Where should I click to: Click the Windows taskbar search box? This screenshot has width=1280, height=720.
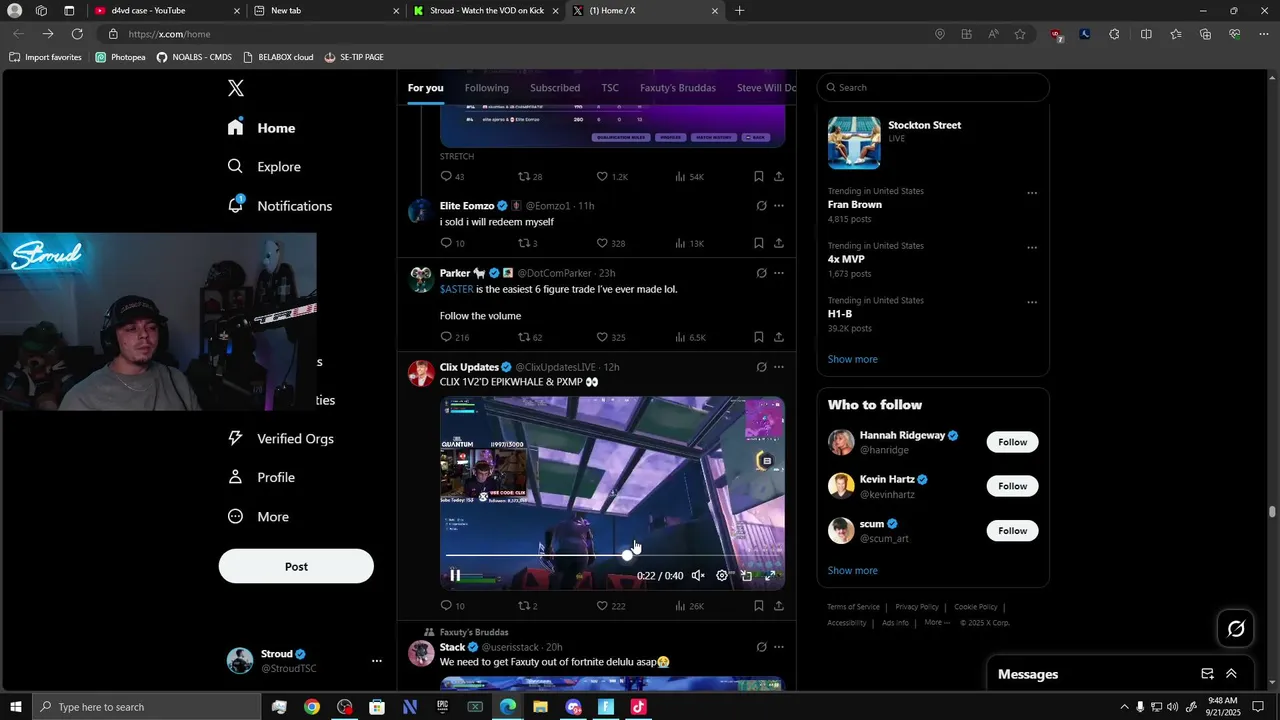click(147, 707)
